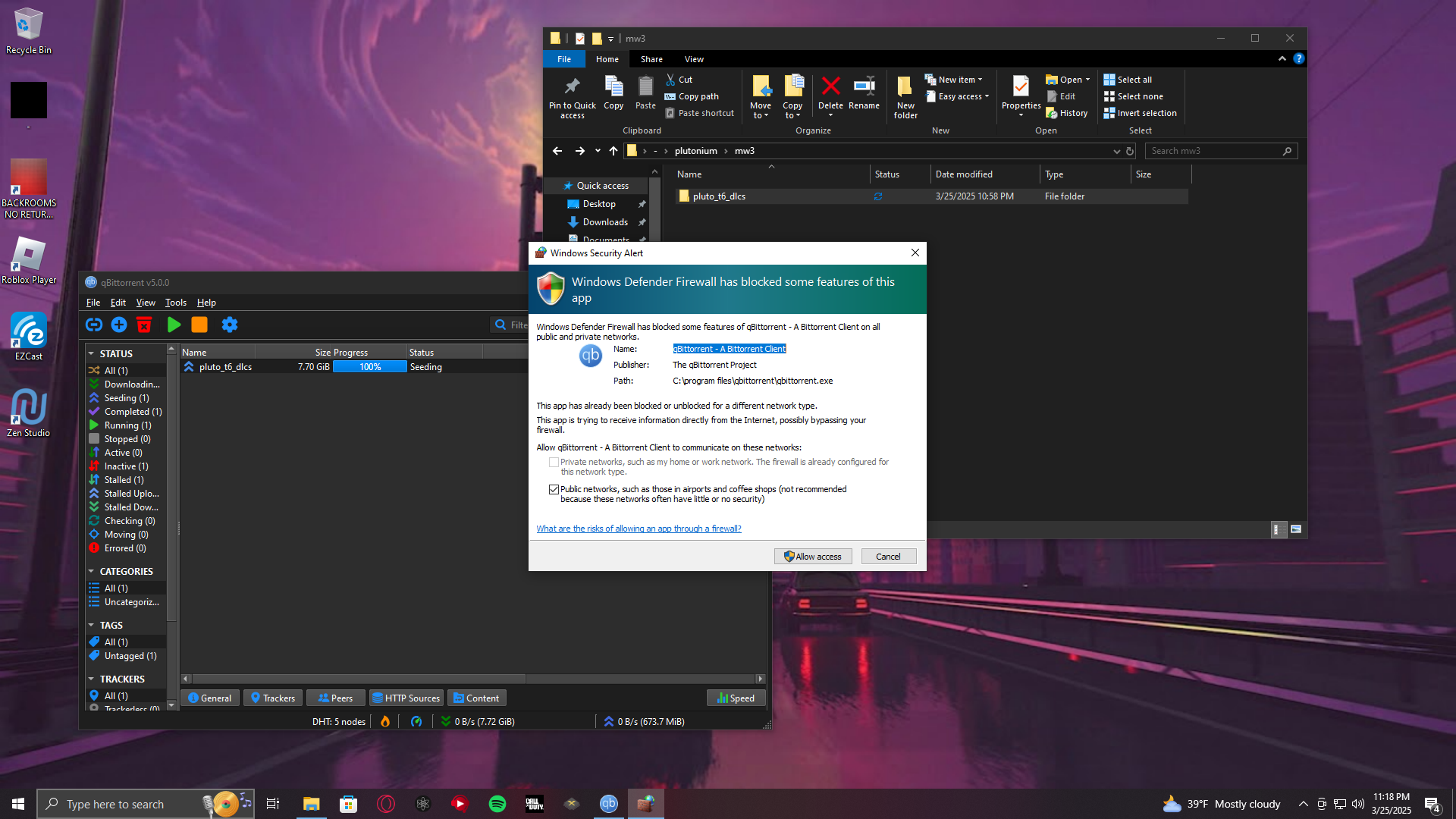Click Cancel in the Security Alert

tap(888, 556)
